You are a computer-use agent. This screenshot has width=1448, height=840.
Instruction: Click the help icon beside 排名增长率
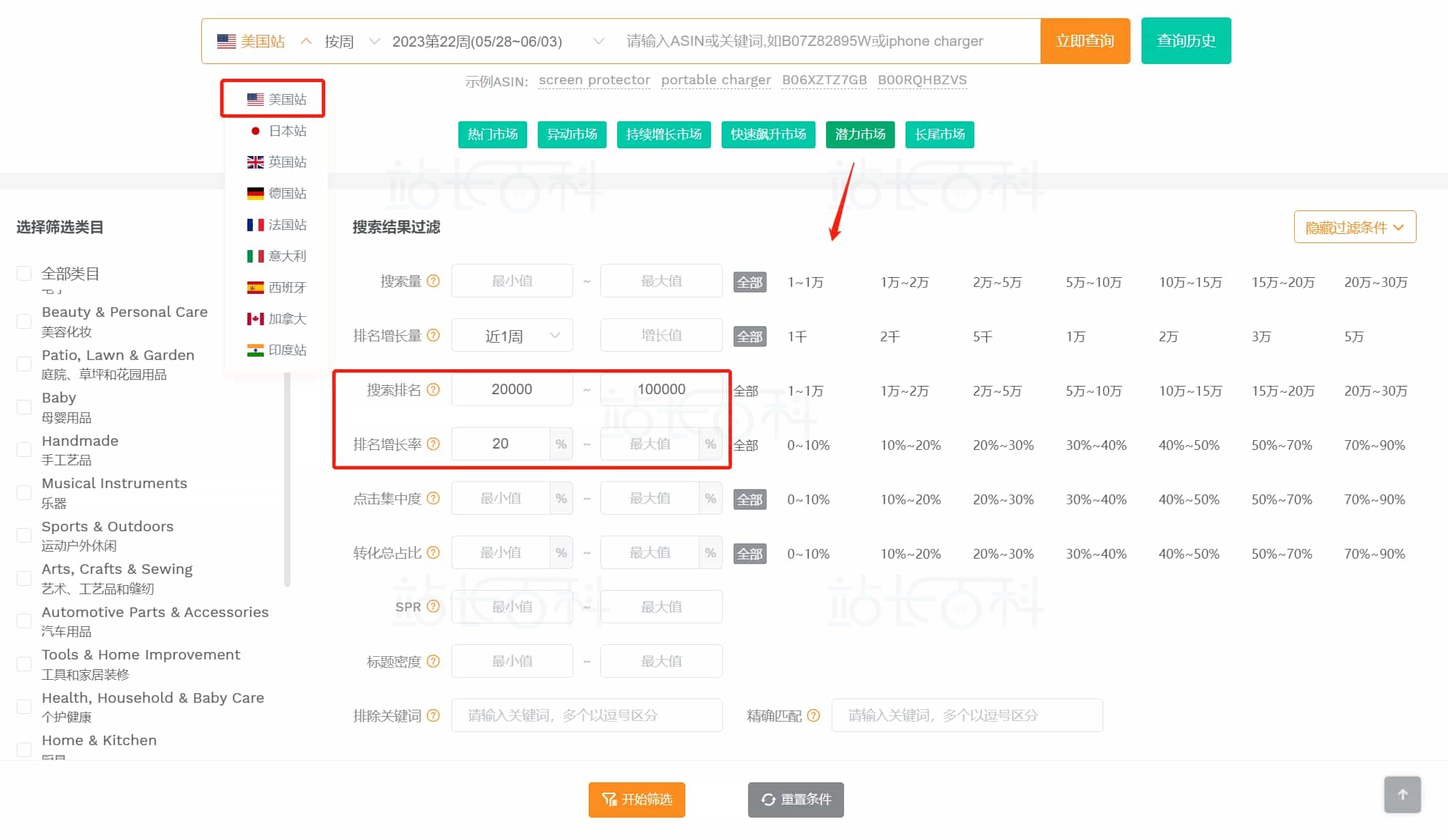(x=433, y=444)
